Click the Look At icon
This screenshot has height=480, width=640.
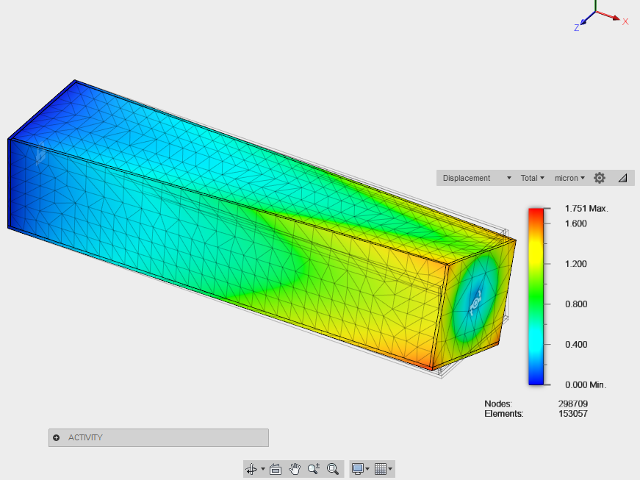point(275,468)
